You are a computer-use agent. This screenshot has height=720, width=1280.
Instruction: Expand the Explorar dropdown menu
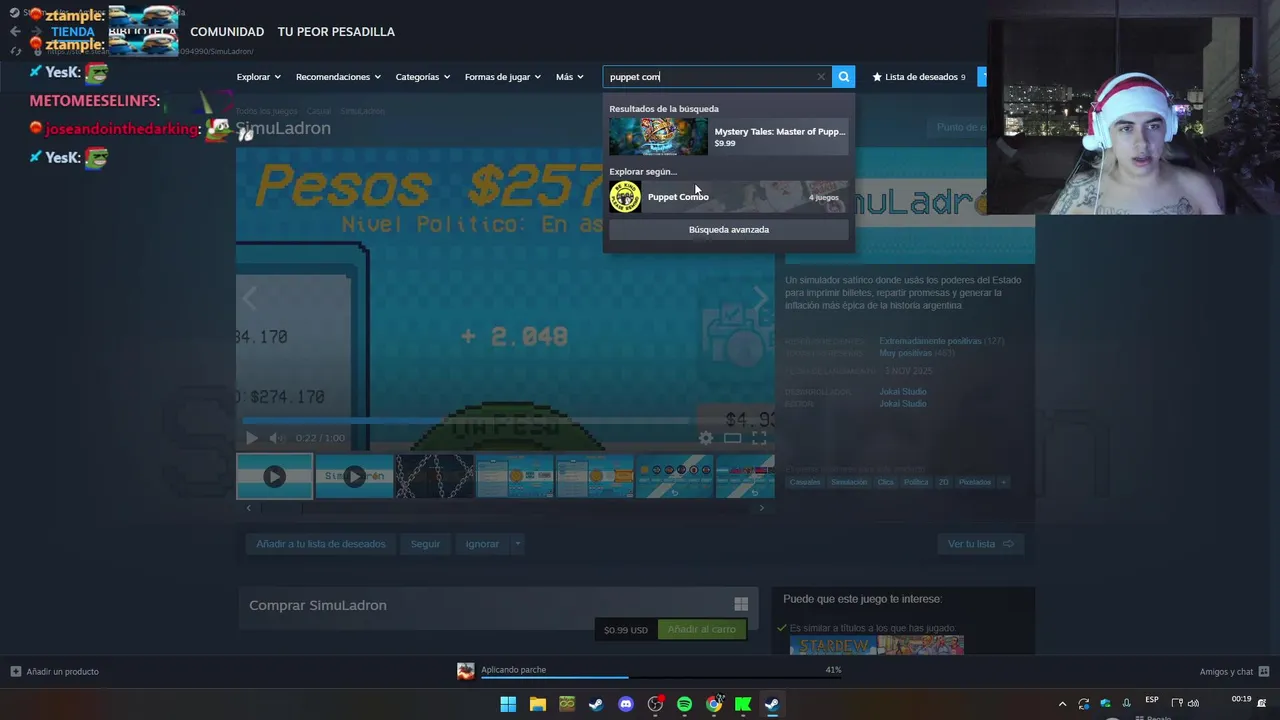258,77
